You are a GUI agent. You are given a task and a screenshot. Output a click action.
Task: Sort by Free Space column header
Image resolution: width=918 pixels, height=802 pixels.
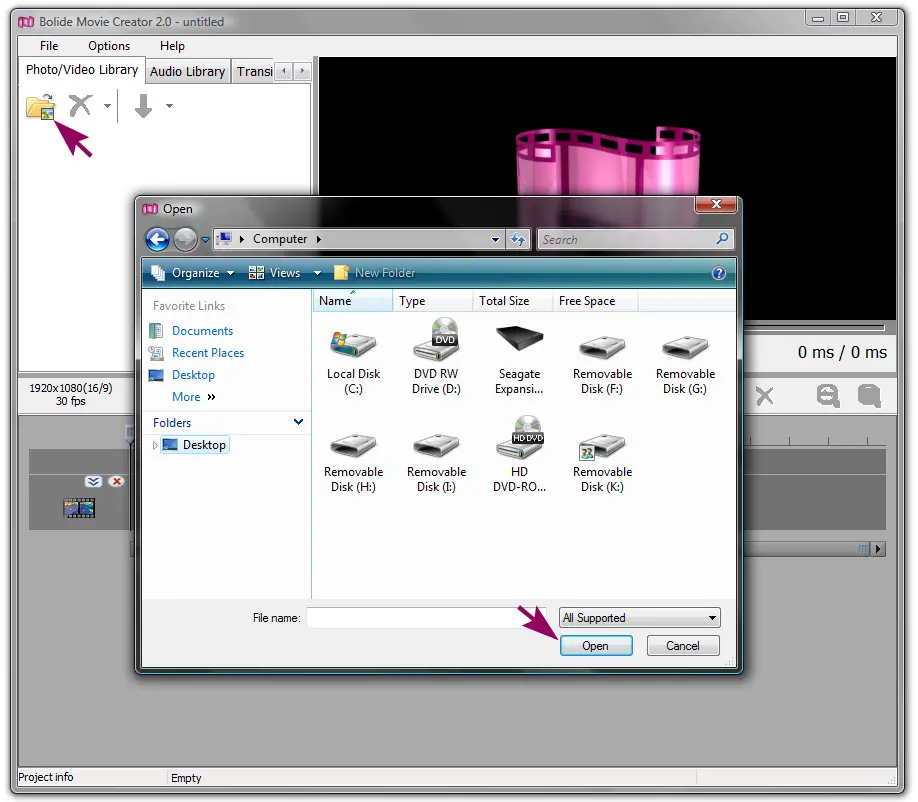tap(595, 301)
